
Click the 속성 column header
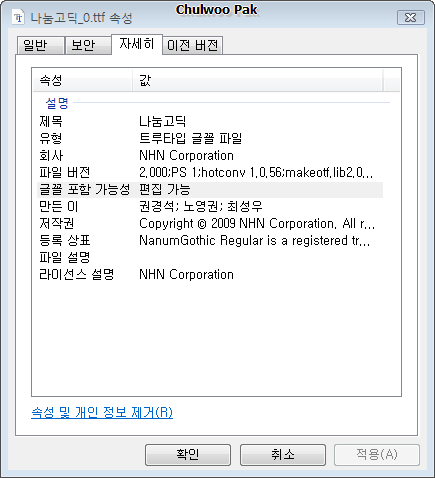pos(82,80)
